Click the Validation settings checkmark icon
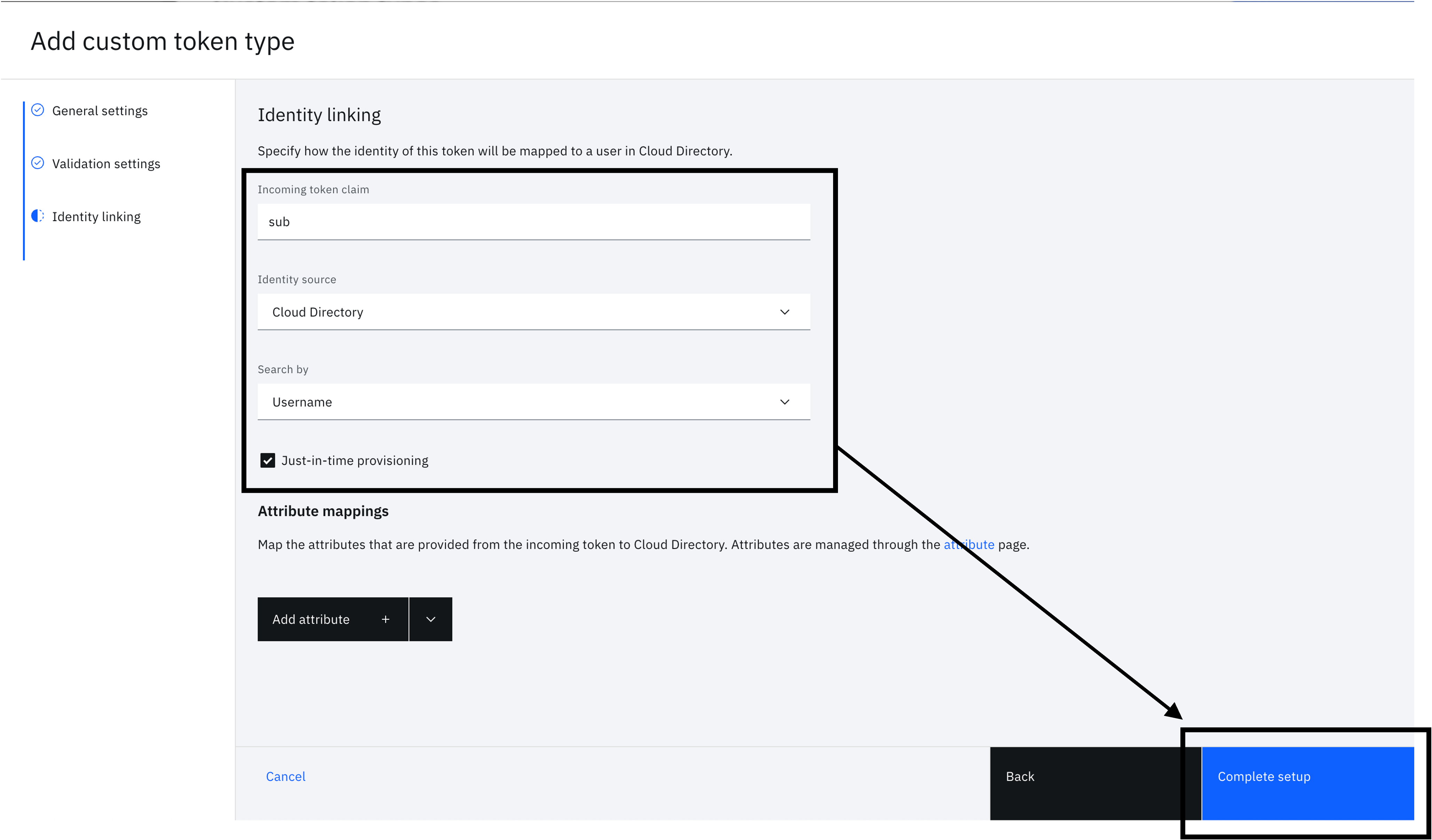This screenshot has width=1432, height=840. pyautogui.click(x=38, y=163)
